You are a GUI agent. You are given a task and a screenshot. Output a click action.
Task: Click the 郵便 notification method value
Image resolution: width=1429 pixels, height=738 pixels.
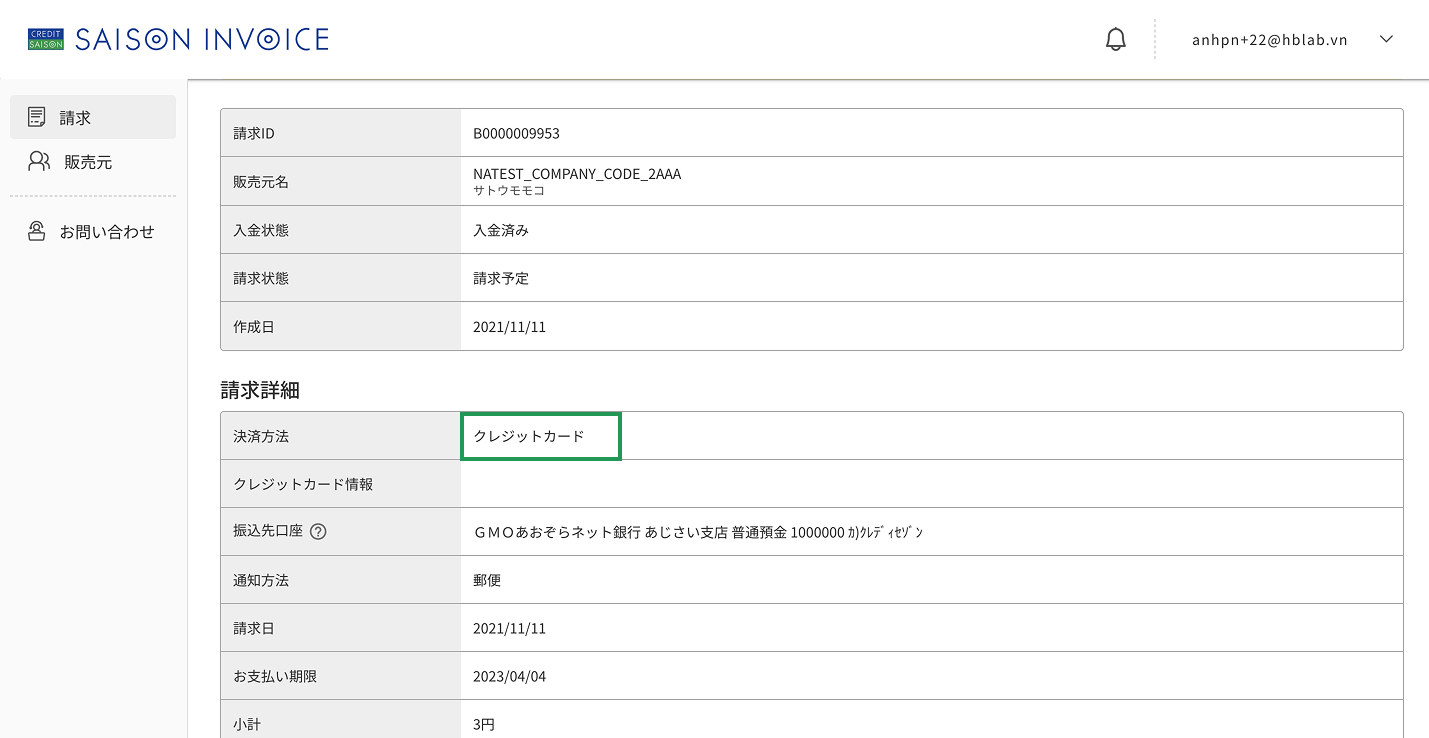coord(487,580)
